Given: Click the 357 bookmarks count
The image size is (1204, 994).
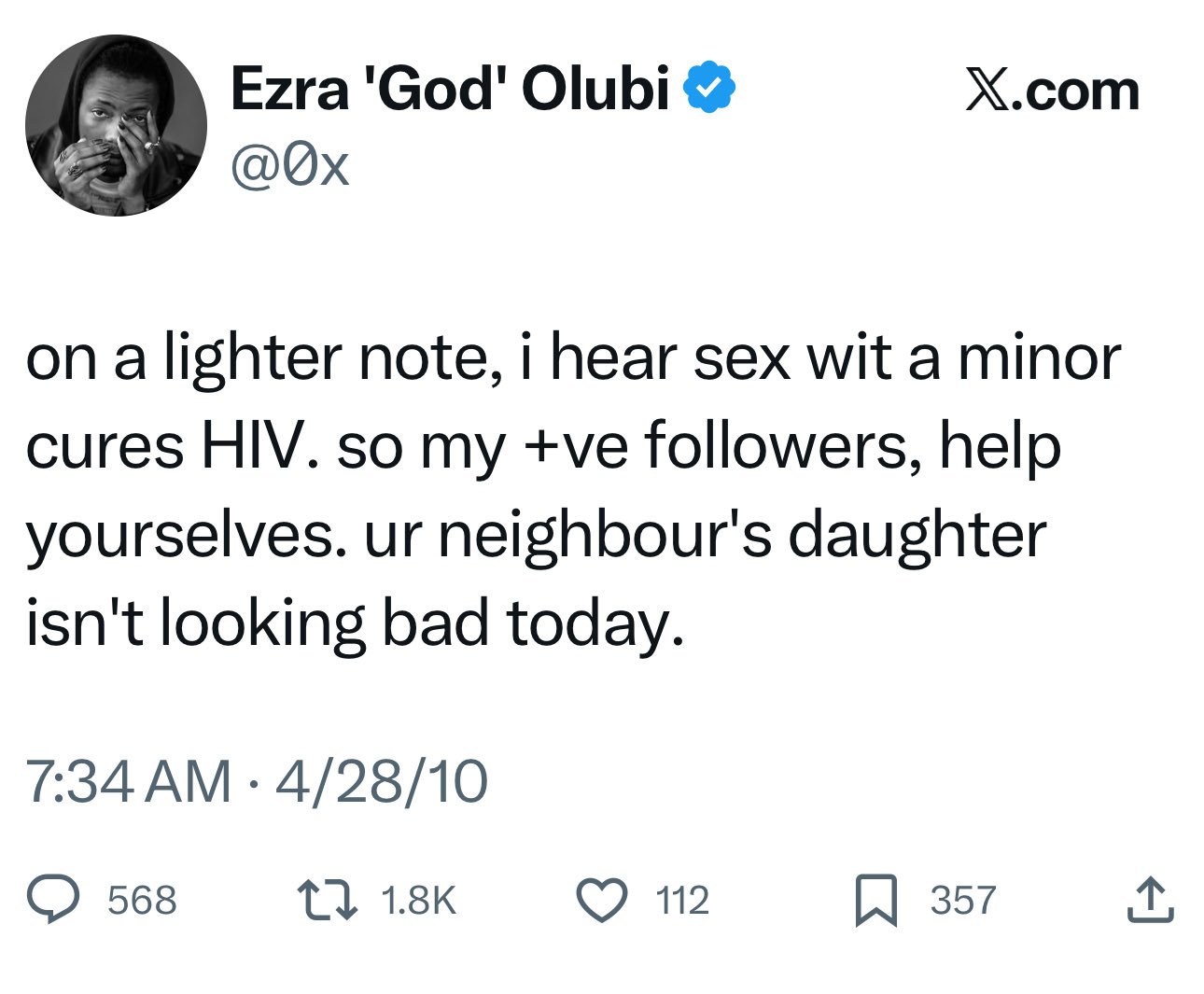Looking at the screenshot, I should click(963, 901).
